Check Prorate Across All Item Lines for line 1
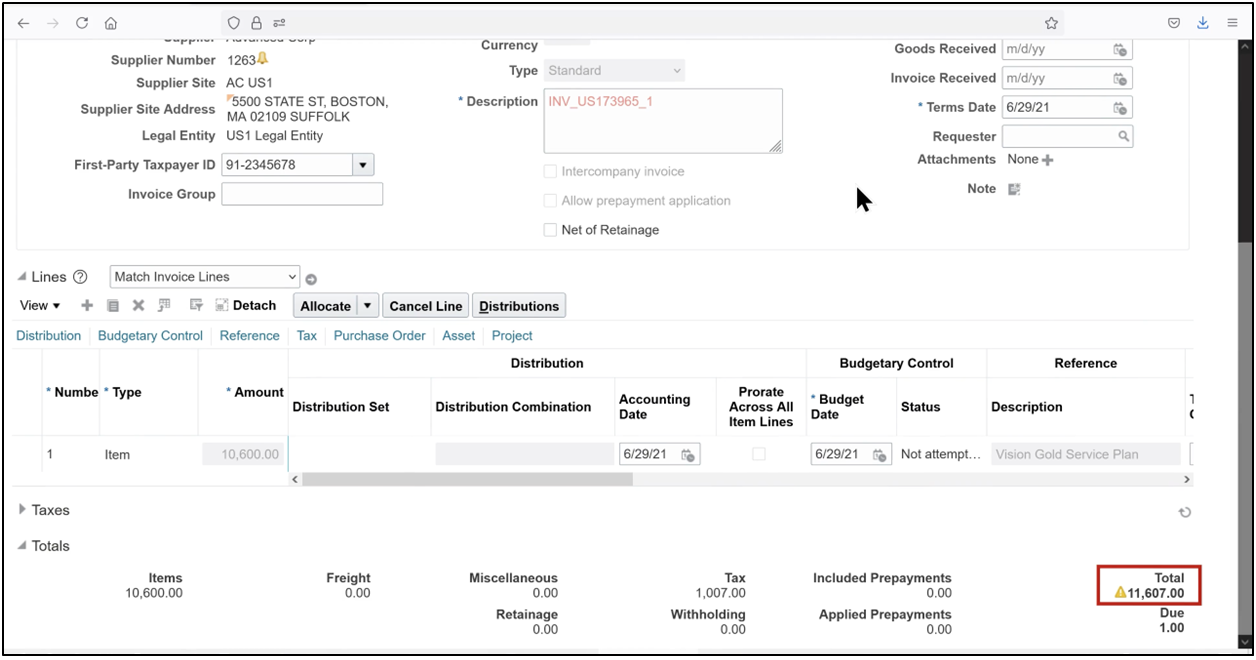This screenshot has height=660, width=1256. coord(759,454)
